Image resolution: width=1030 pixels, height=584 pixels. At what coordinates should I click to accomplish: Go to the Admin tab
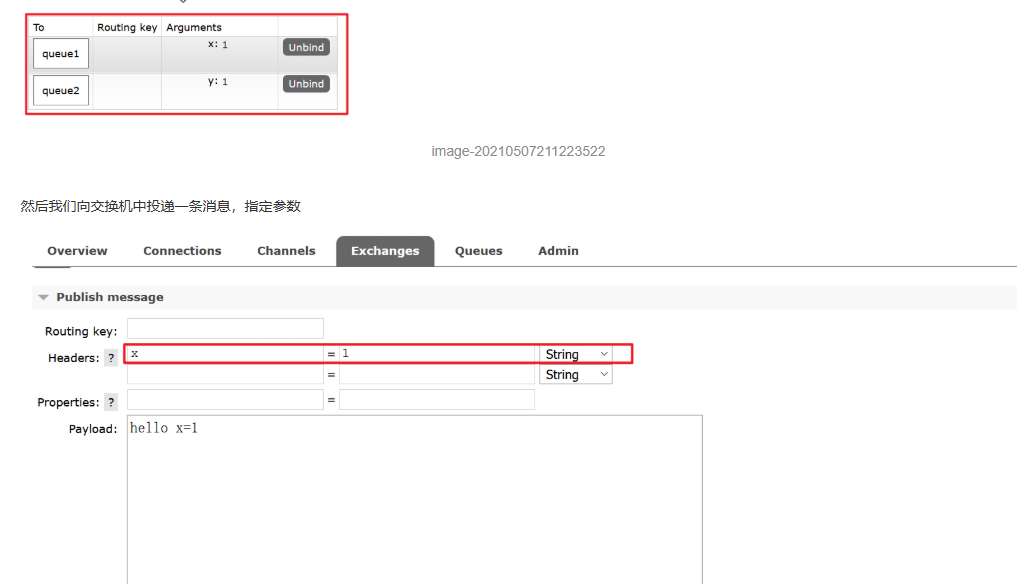click(x=558, y=251)
